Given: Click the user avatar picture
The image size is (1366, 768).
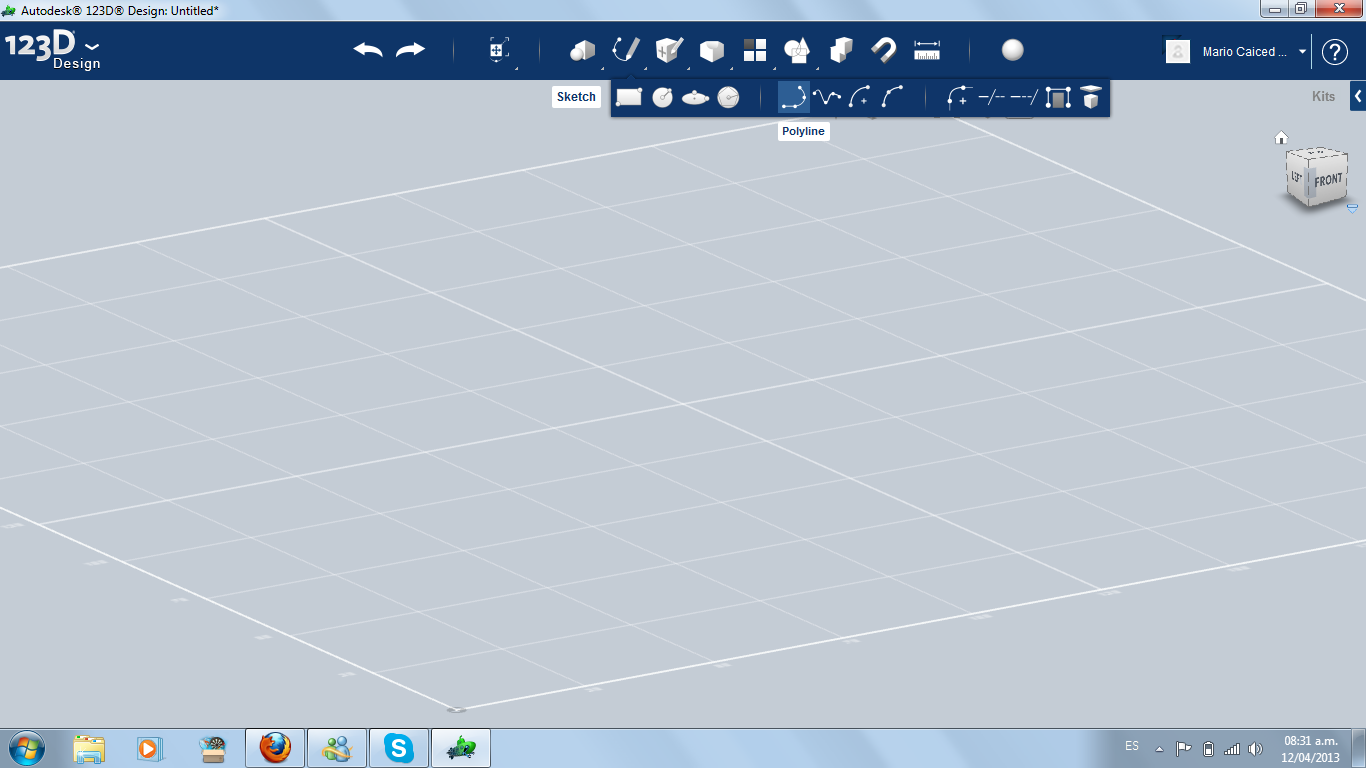Looking at the screenshot, I should click(x=1178, y=51).
